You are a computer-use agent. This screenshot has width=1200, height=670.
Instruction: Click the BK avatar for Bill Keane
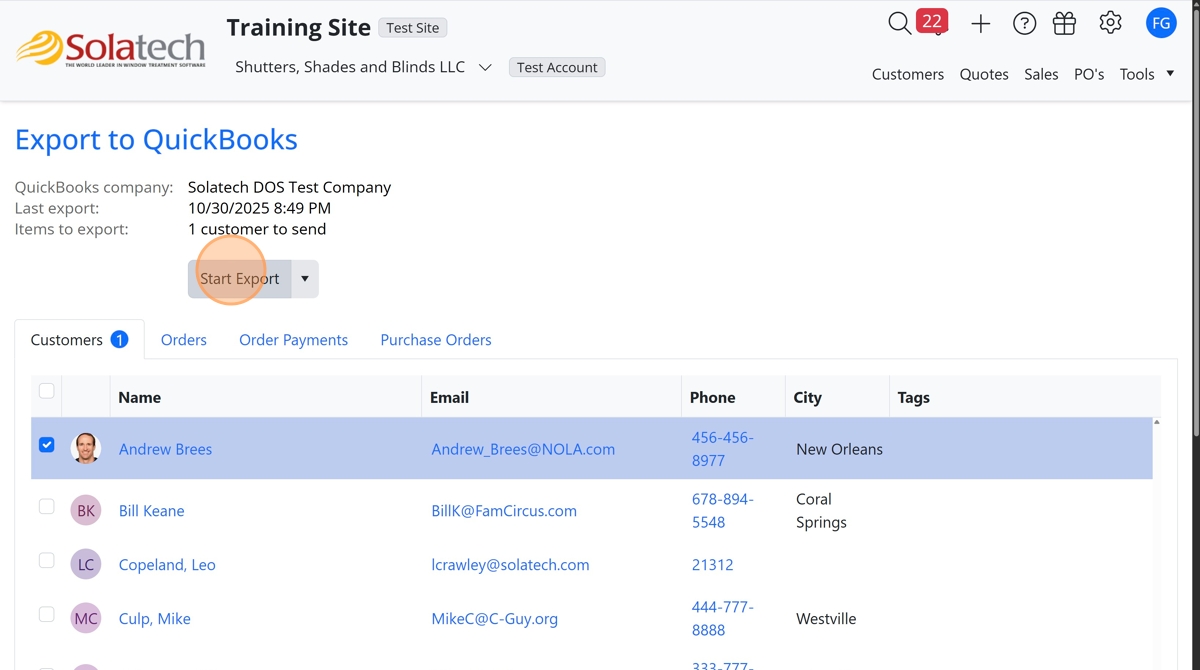click(x=86, y=511)
